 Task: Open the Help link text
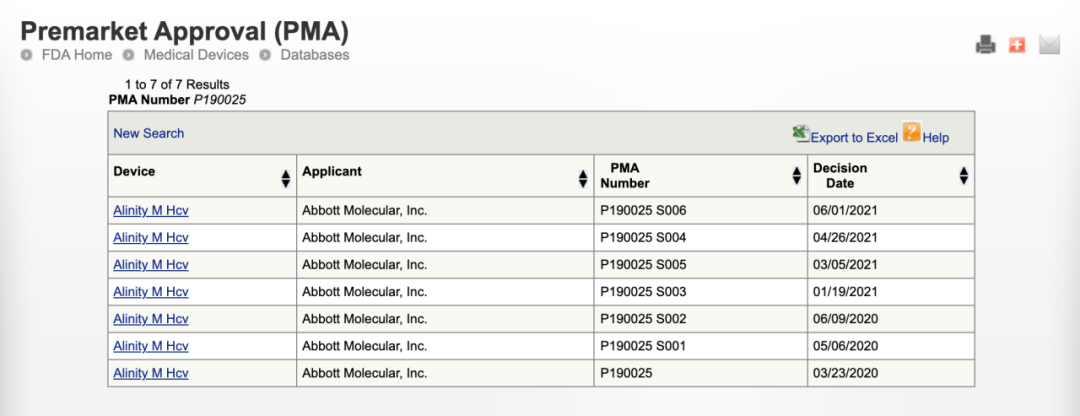point(936,138)
